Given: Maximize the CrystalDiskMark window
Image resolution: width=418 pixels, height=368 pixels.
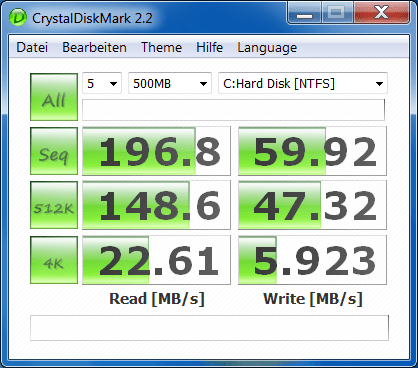Looking at the screenshot, I should tap(337, 13).
